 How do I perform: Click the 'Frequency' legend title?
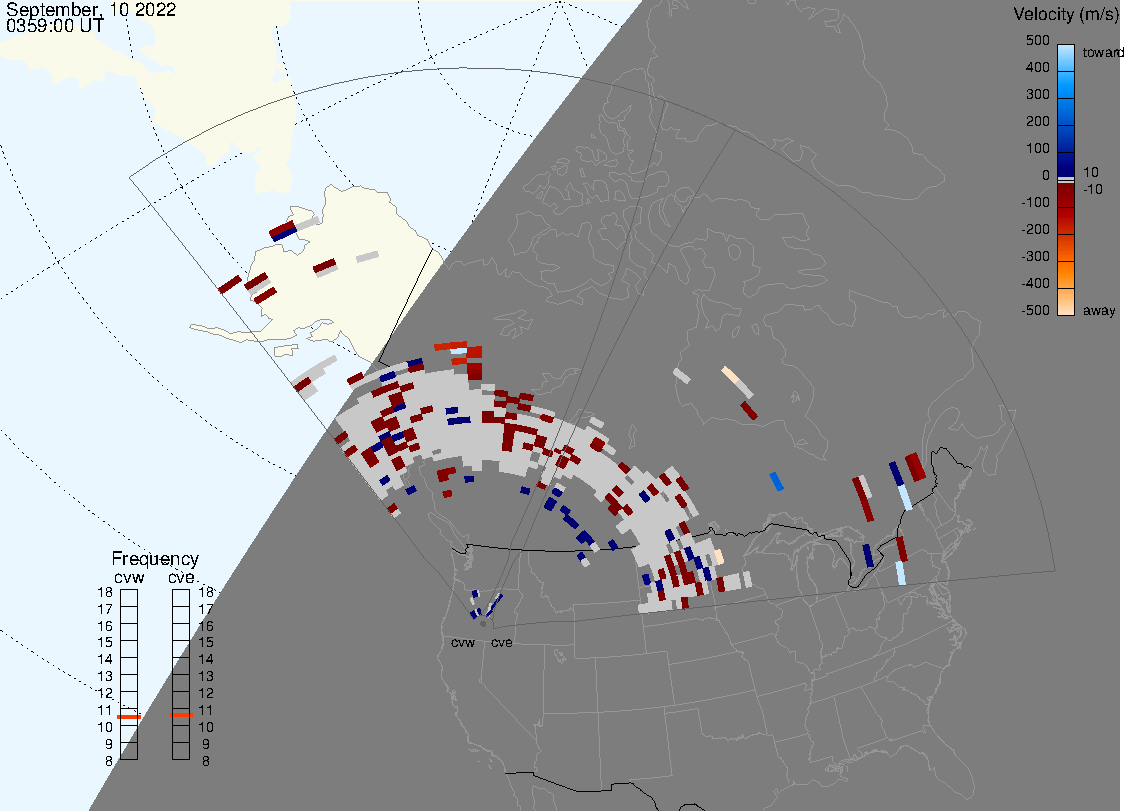click(155, 559)
